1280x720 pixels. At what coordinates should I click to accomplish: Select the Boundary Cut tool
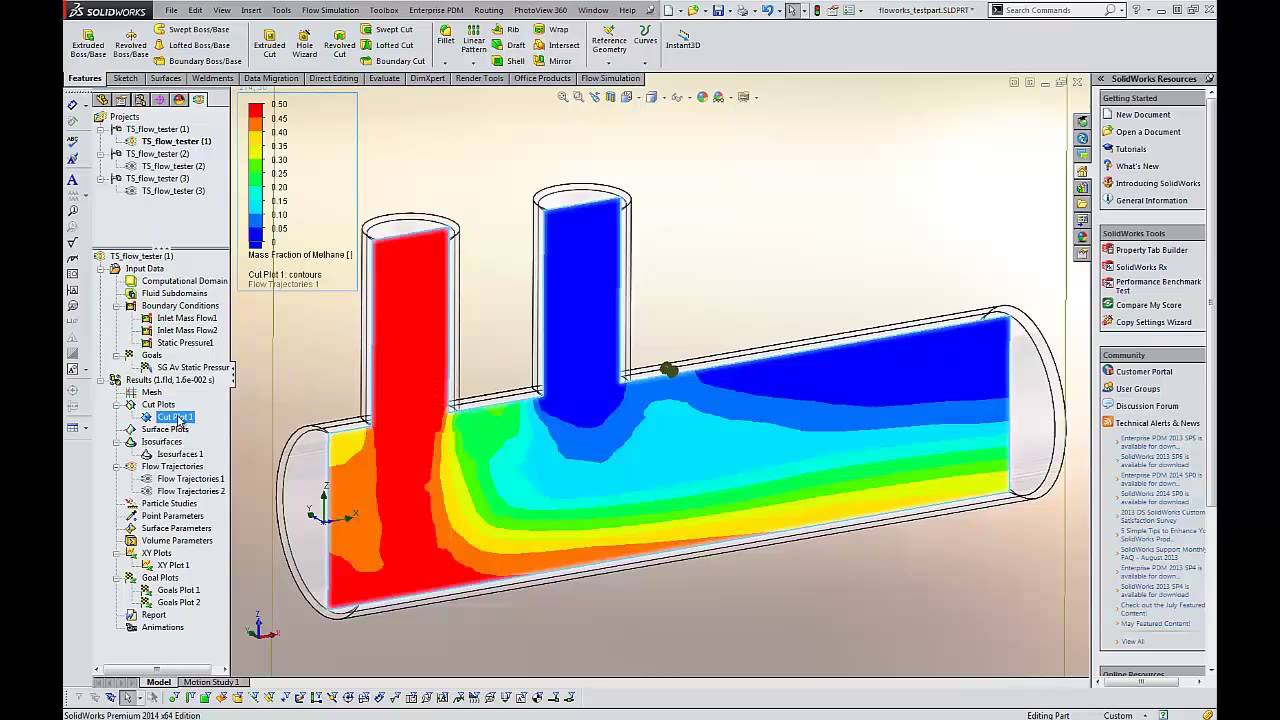click(x=393, y=61)
